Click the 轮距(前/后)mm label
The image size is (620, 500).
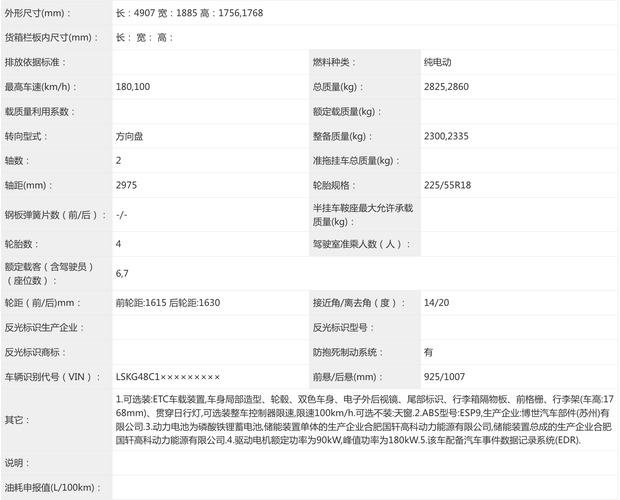42,303
